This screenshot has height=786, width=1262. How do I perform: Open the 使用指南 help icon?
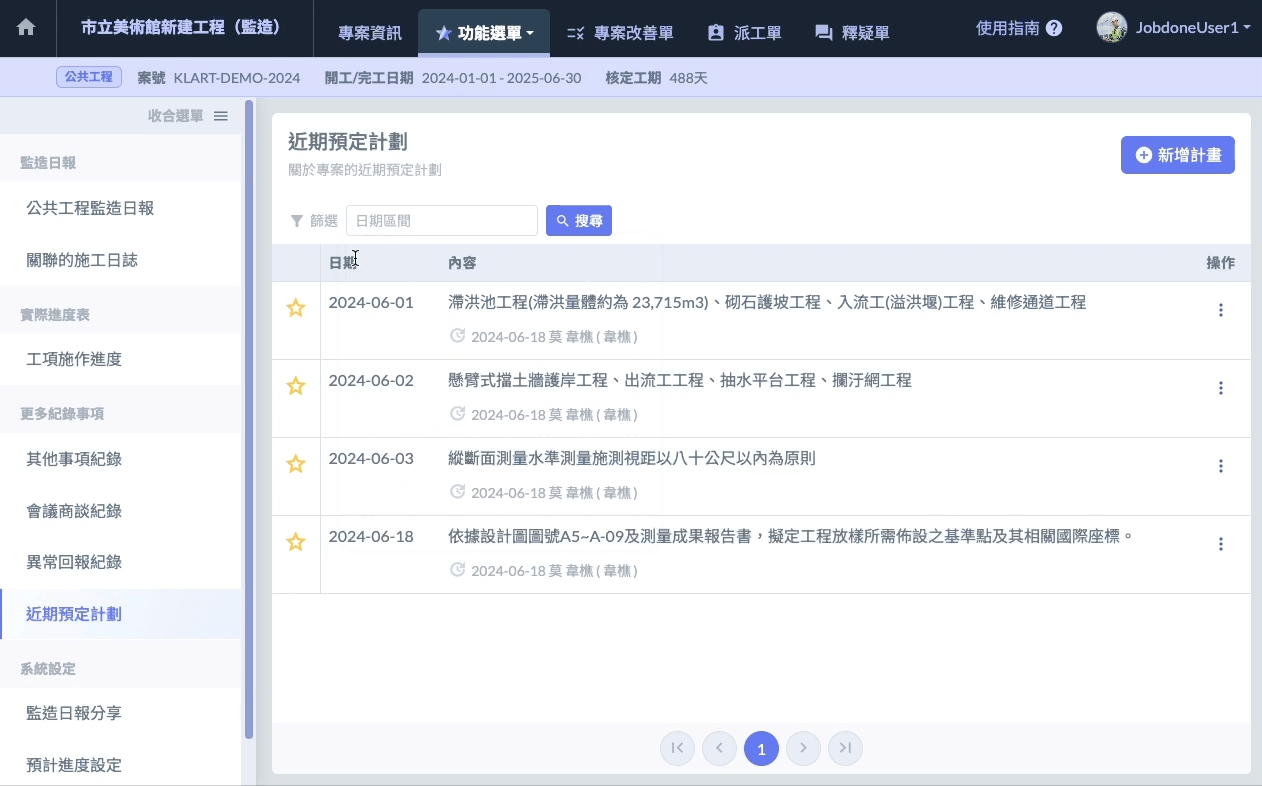pos(1054,29)
